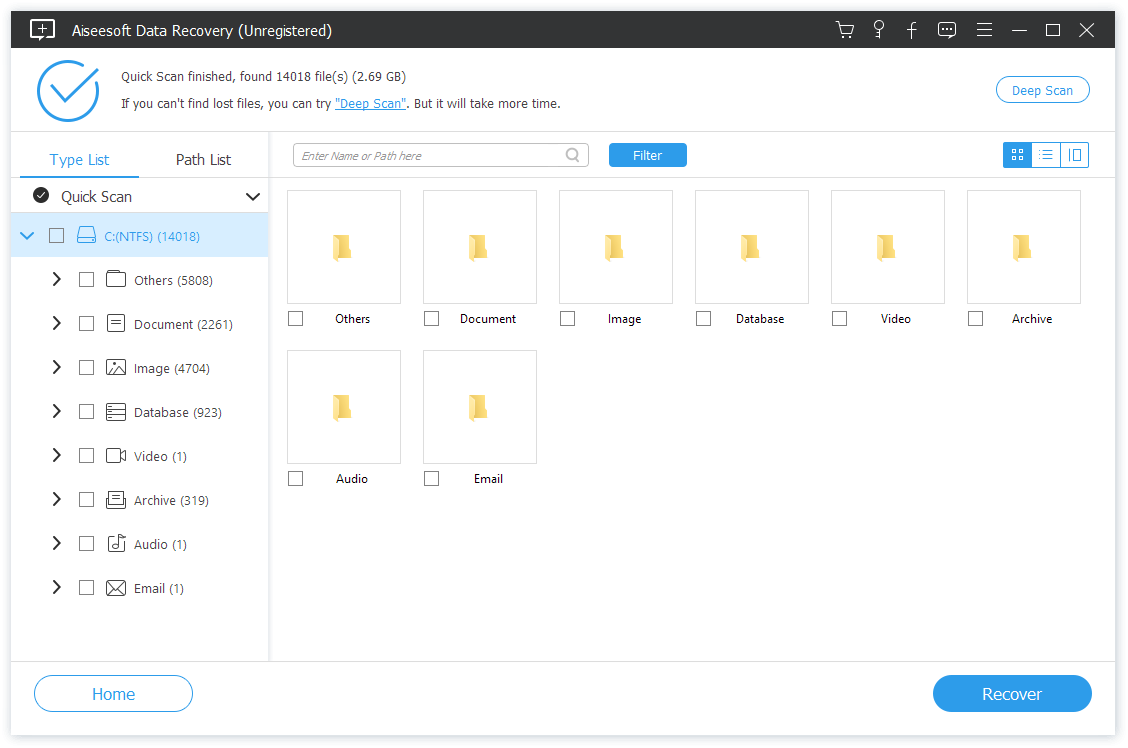Open the hamburger menu in title bar

tap(984, 29)
